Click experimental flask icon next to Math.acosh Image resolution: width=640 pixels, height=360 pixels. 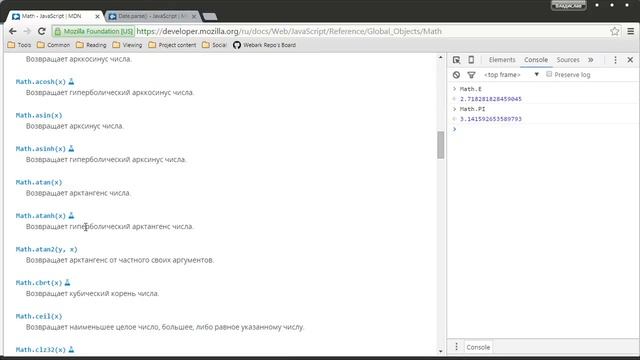[x=71, y=82]
